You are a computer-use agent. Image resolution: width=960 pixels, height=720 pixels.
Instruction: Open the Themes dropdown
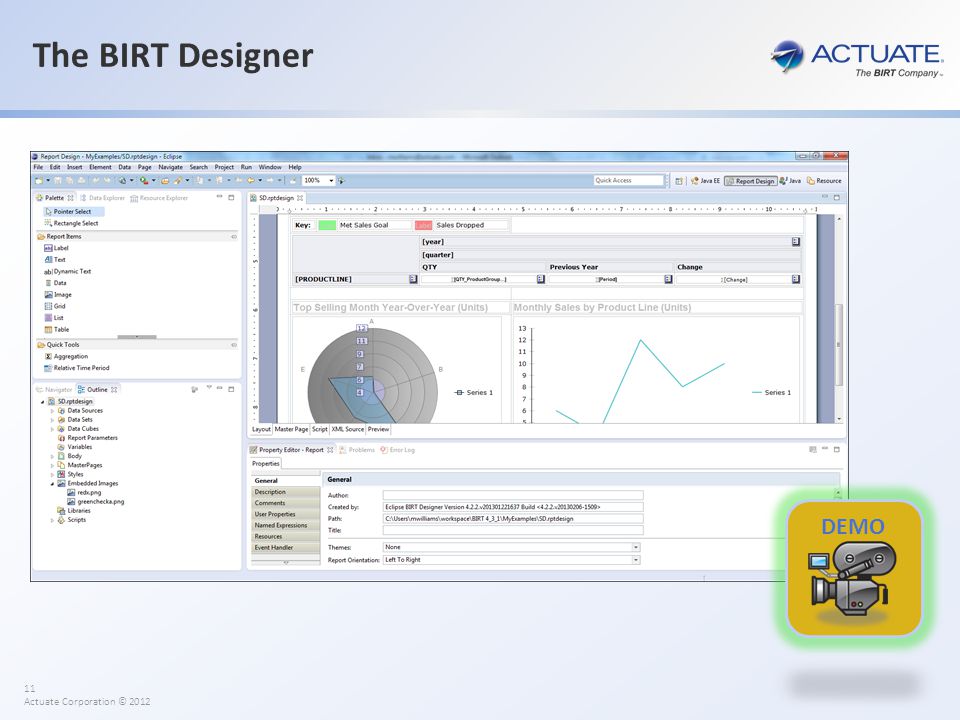pyautogui.click(x=636, y=547)
